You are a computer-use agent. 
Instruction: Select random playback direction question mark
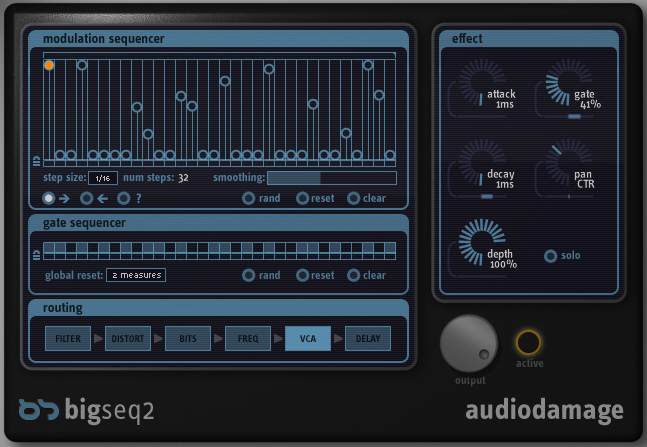pos(123,199)
